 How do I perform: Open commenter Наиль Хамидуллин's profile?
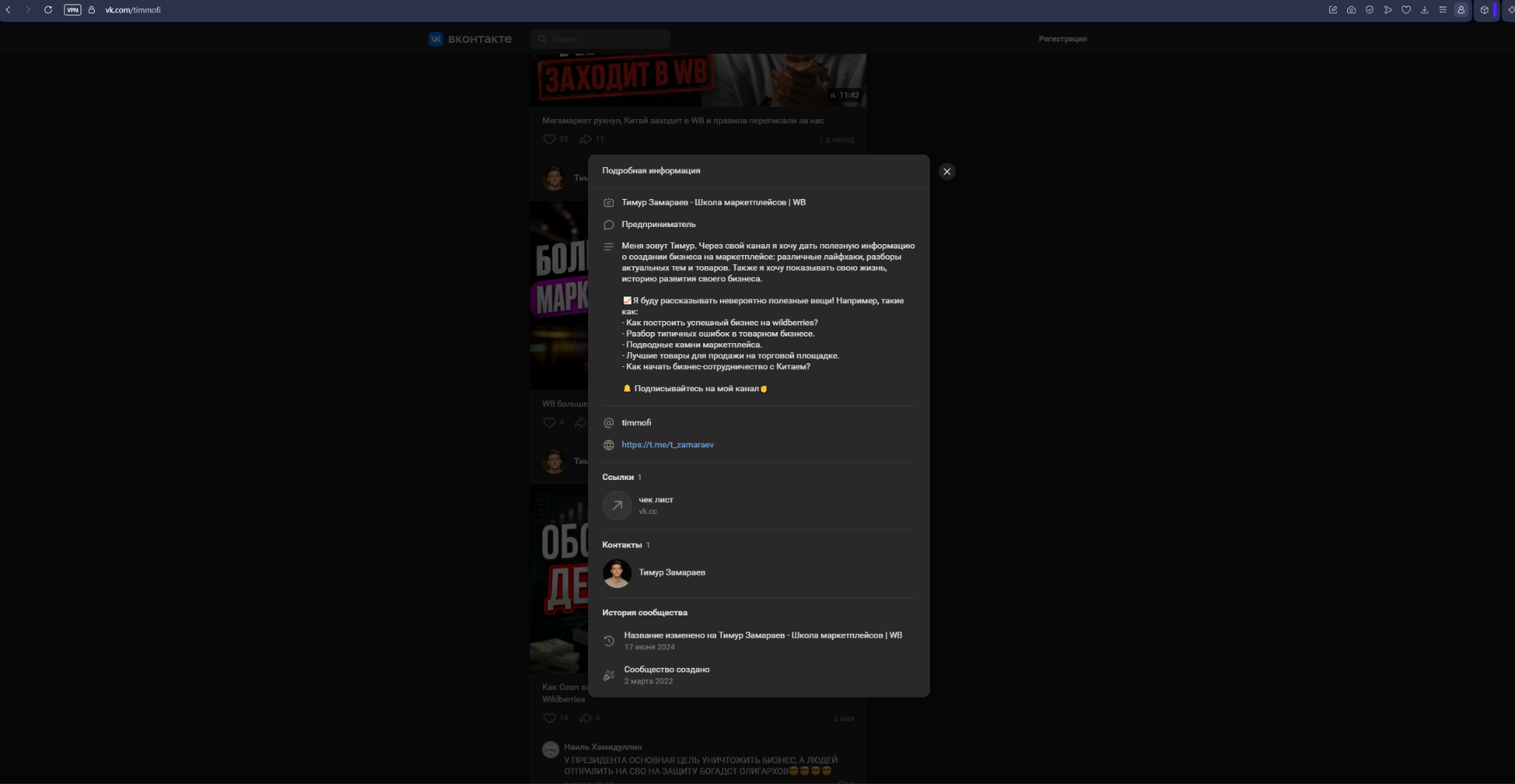click(603, 747)
